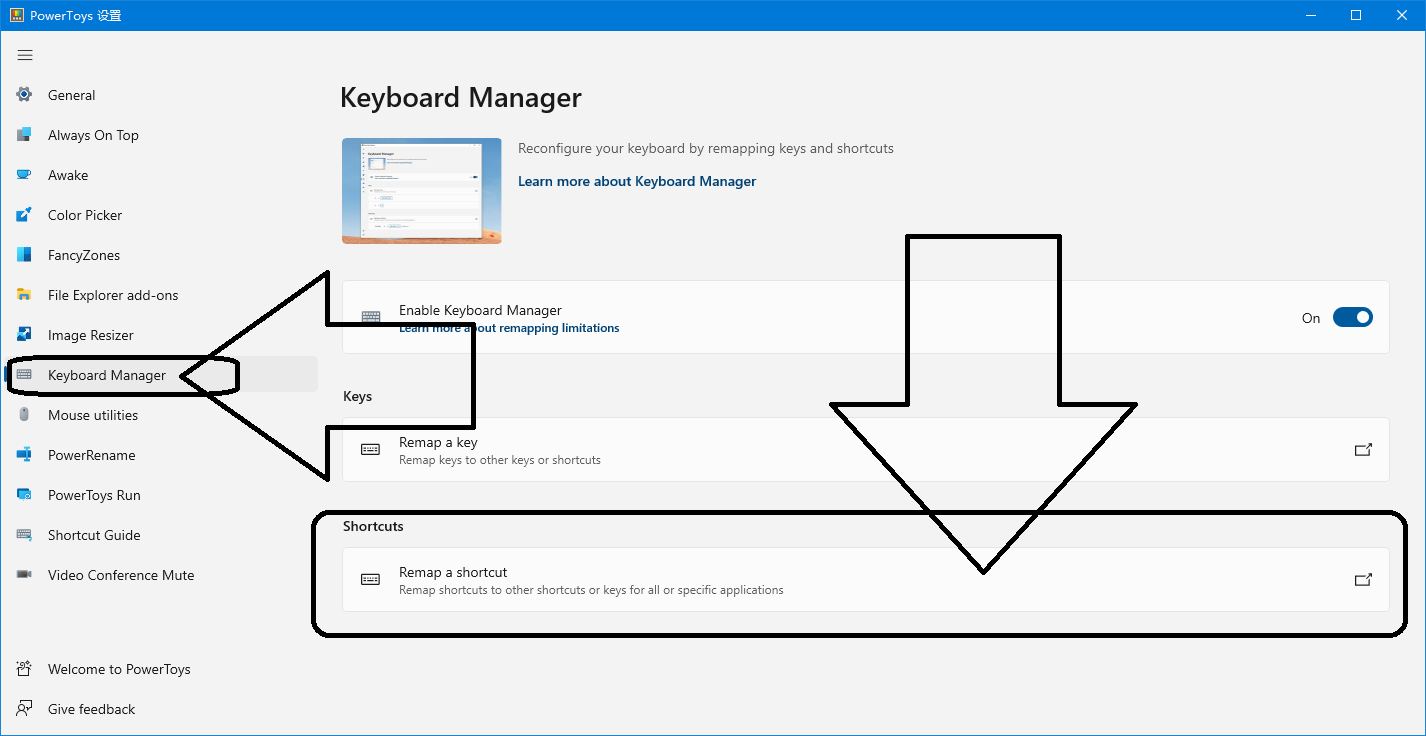
Task: Click the Shortcut Guide icon
Action: tap(24, 535)
